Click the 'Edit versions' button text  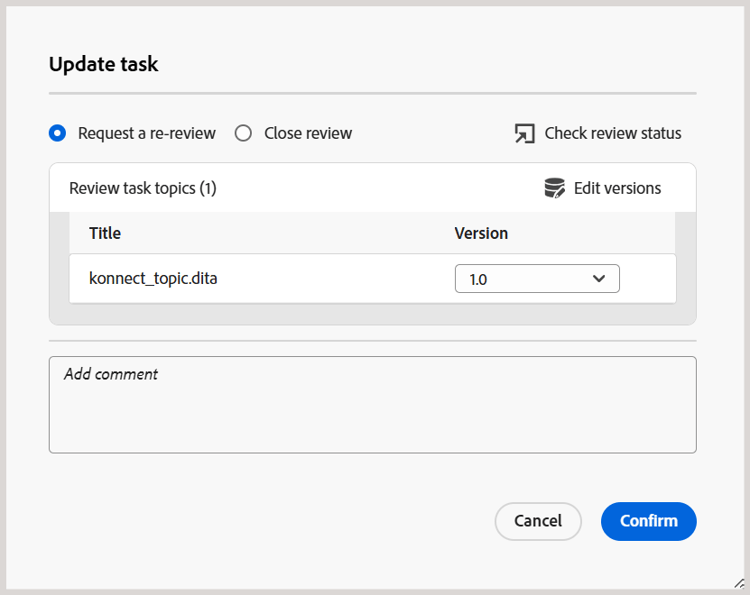pos(617,188)
